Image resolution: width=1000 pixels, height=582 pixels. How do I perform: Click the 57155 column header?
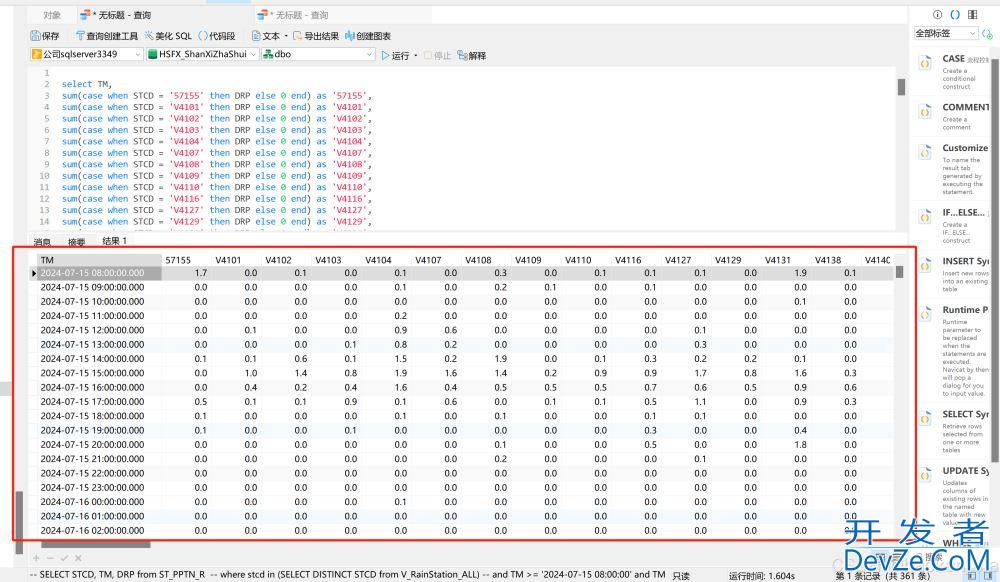point(186,260)
